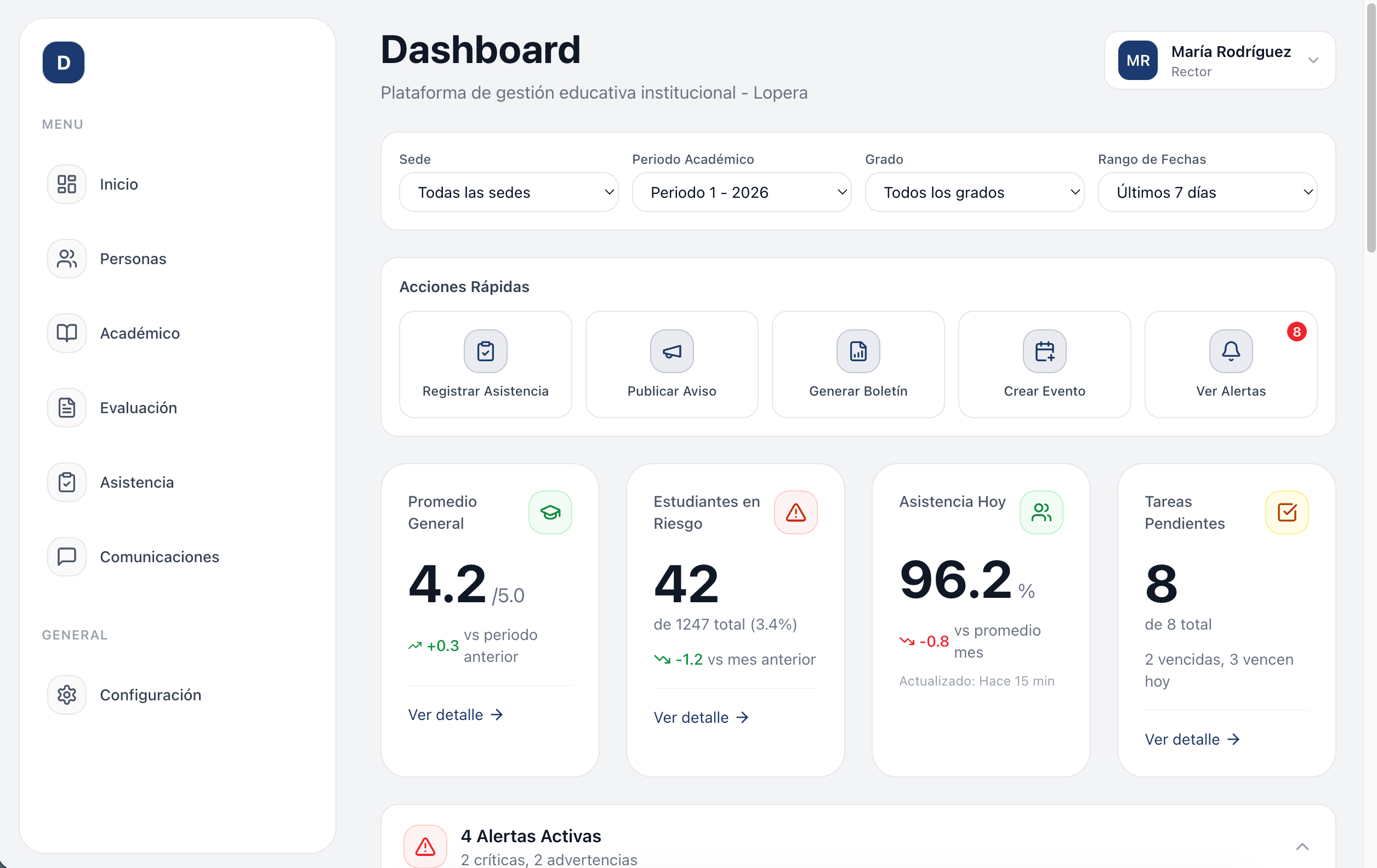Click the Crear Evento calendar icon
The width and height of the screenshot is (1377, 868).
[x=1044, y=351]
